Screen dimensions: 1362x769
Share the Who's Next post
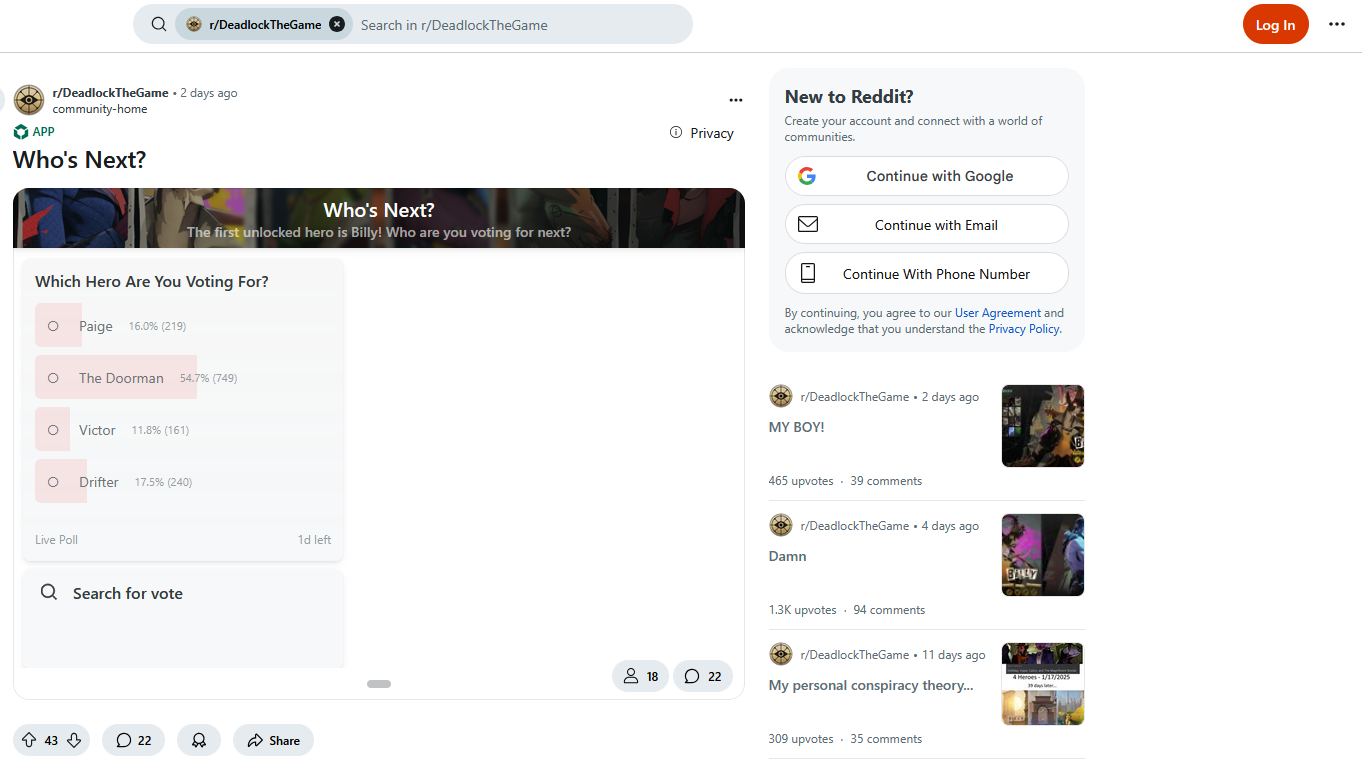[273, 740]
